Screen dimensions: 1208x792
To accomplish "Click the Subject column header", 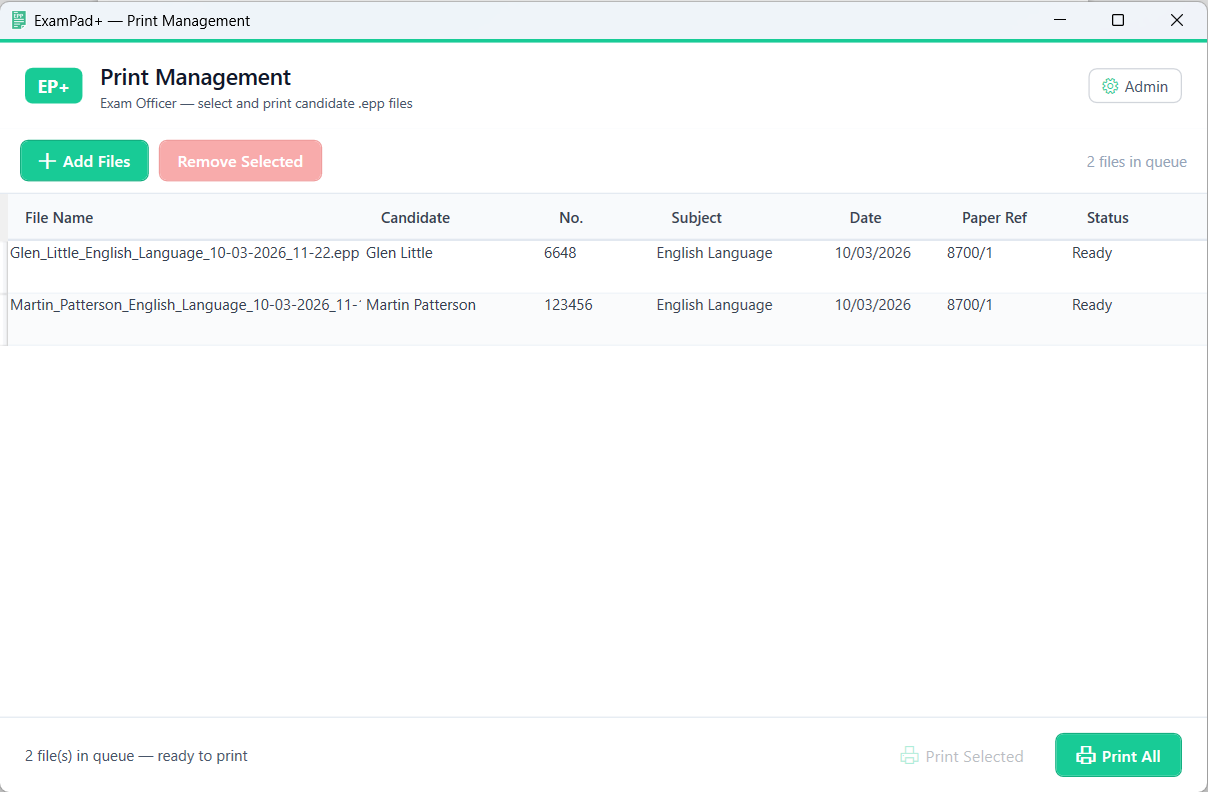I will [x=696, y=218].
